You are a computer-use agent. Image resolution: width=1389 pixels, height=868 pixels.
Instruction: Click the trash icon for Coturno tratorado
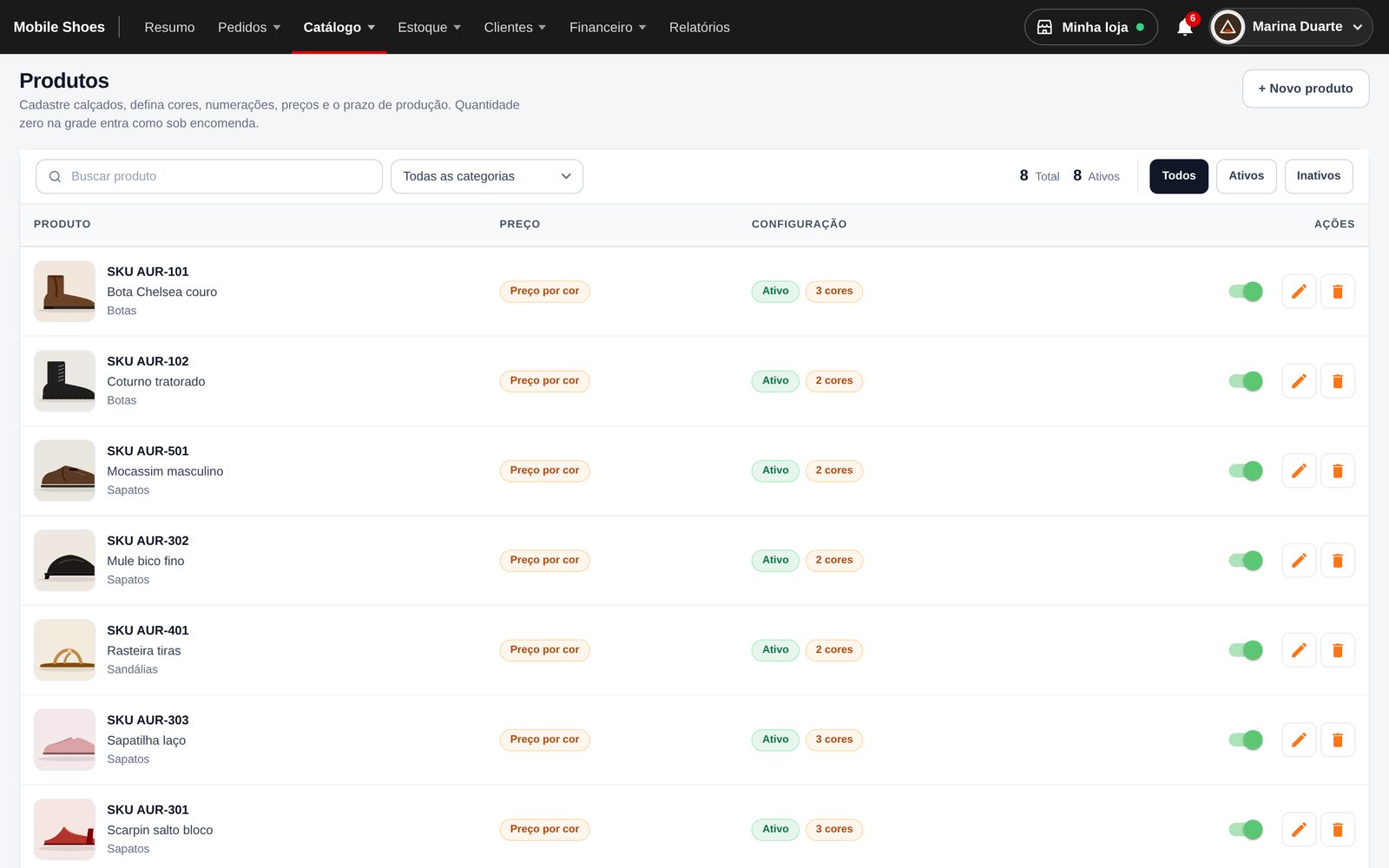[x=1338, y=381]
